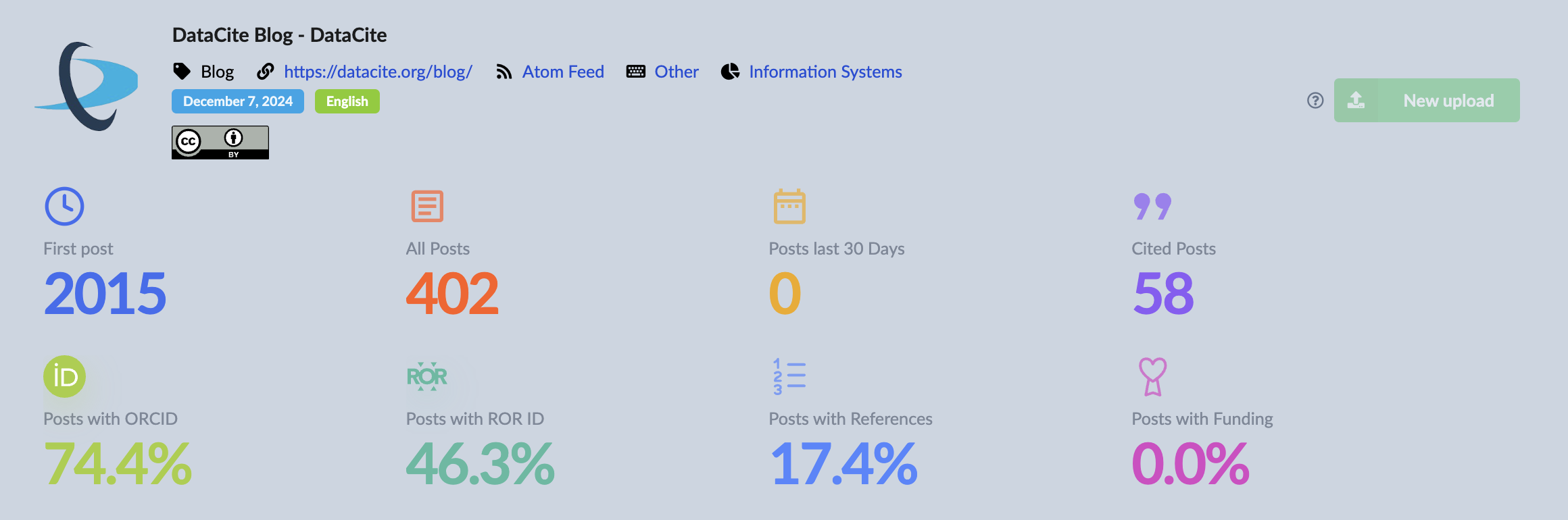Click the English language badge
This screenshot has height=520, width=1568.
(x=347, y=101)
